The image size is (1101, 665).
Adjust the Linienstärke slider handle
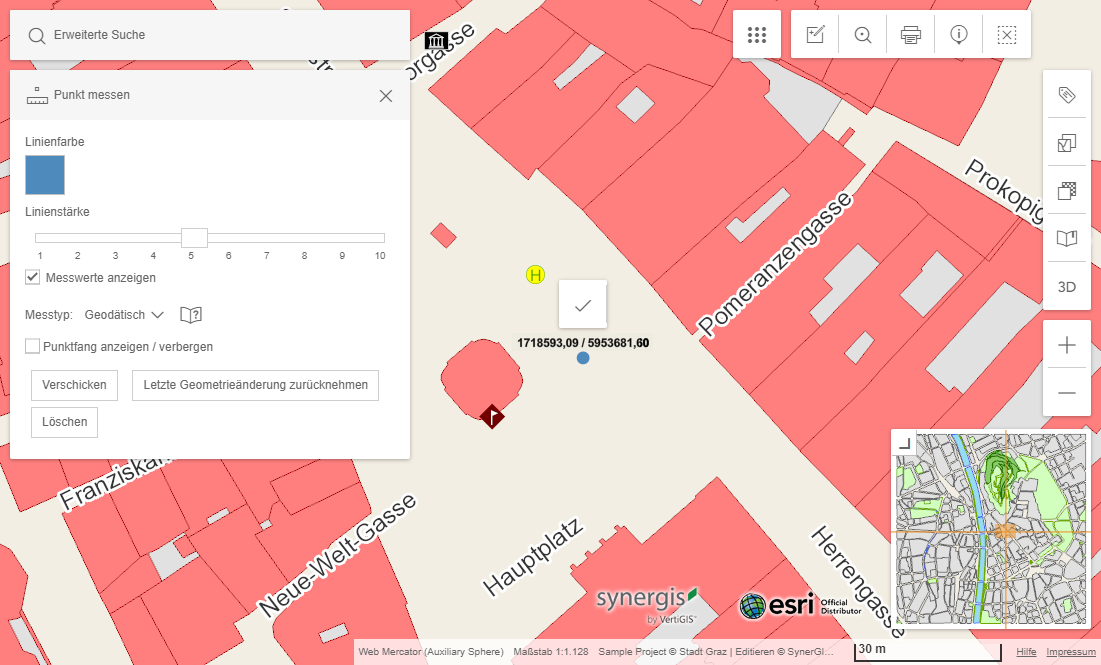point(194,238)
